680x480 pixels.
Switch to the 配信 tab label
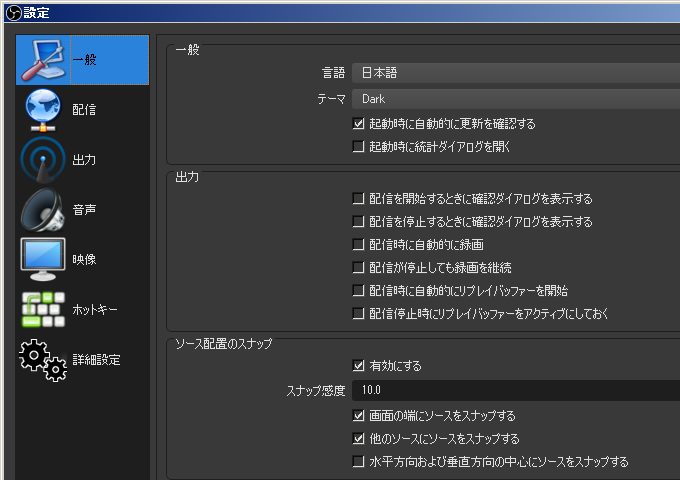click(x=85, y=110)
